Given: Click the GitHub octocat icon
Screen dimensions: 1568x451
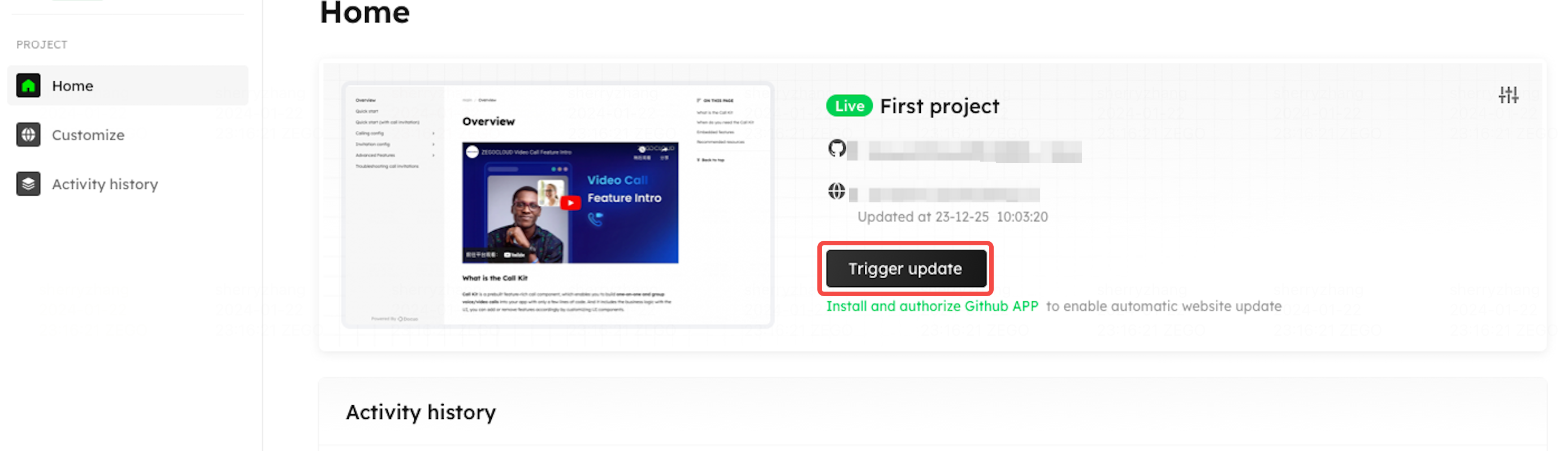Looking at the screenshot, I should click(837, 149).
